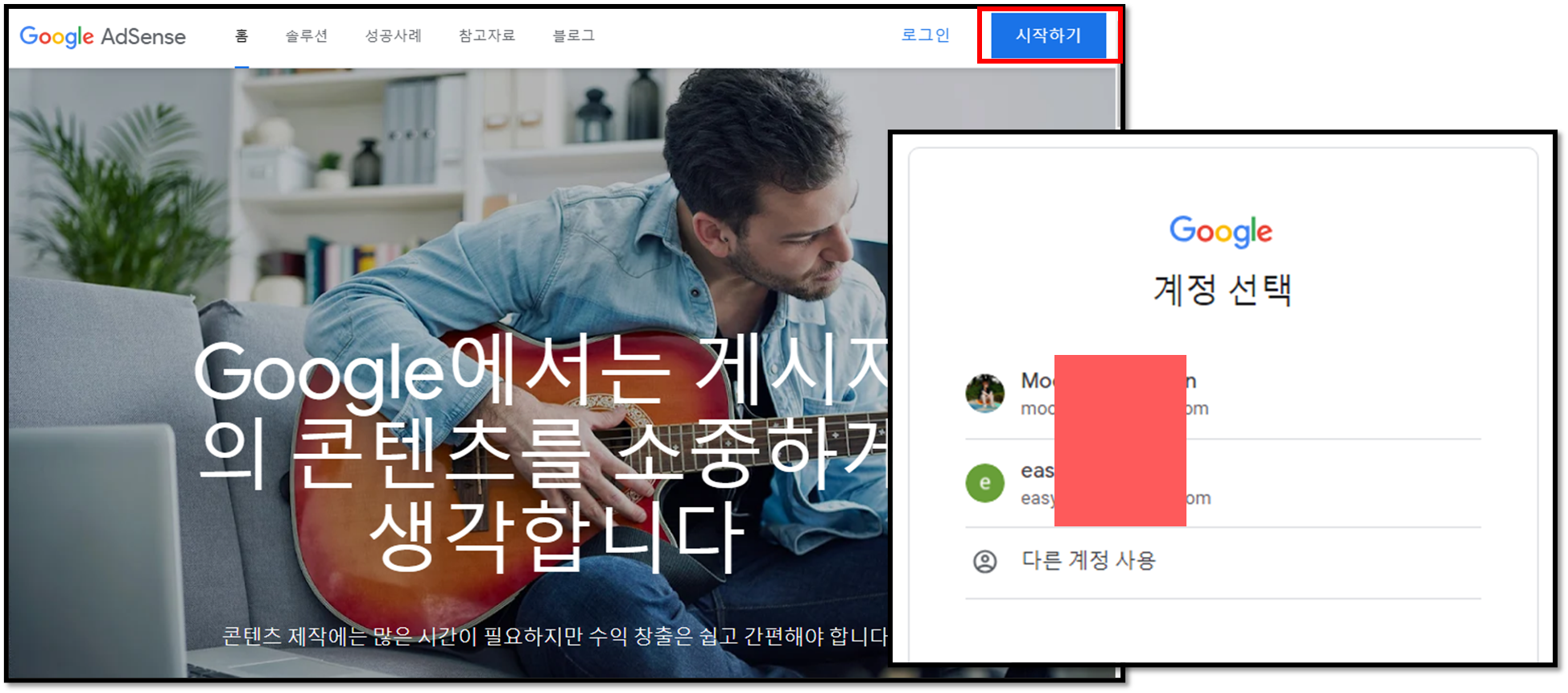Choose 다른 계정 사용 option
Screen dimensions: 1568x693
(1223, 561)
